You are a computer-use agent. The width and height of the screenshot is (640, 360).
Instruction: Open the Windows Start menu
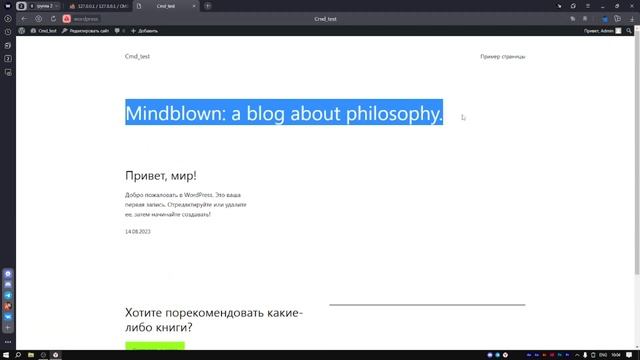click(x=6, y=355)
